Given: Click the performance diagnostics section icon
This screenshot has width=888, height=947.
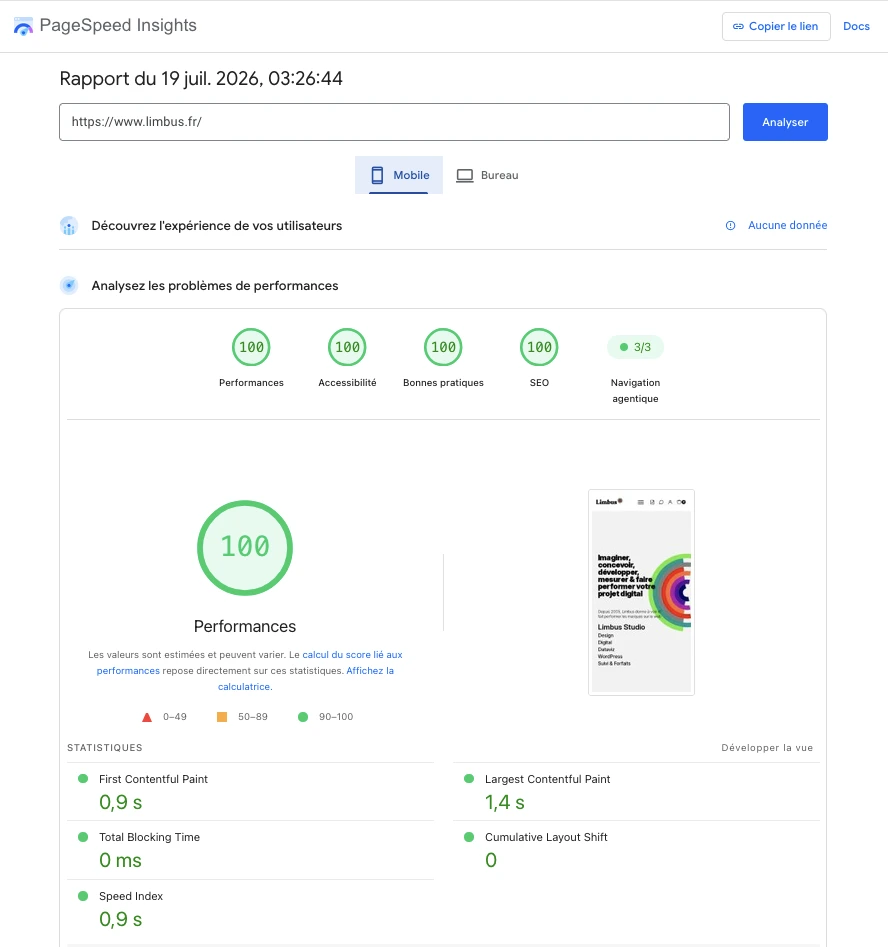Looking at the screenshot, I should [69, 286].
